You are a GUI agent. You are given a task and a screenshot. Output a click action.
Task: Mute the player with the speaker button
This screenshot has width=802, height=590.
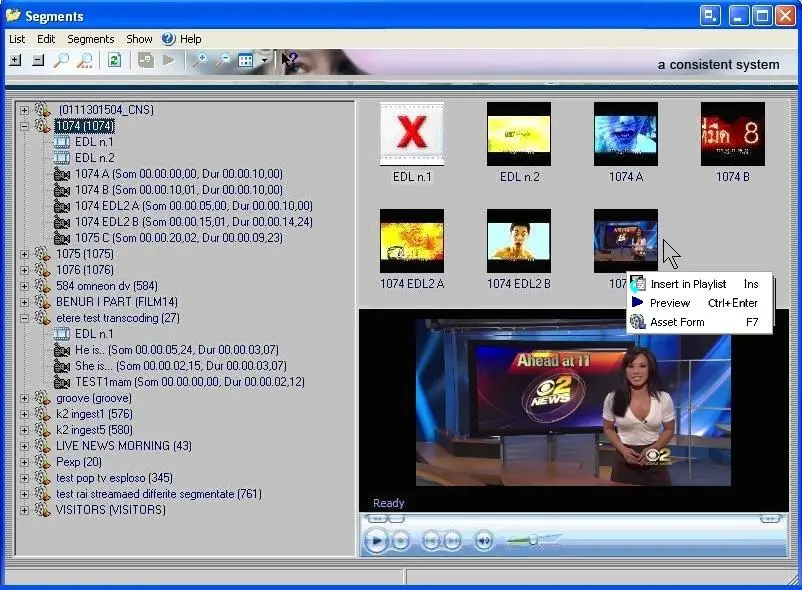[x=483, y=541]
